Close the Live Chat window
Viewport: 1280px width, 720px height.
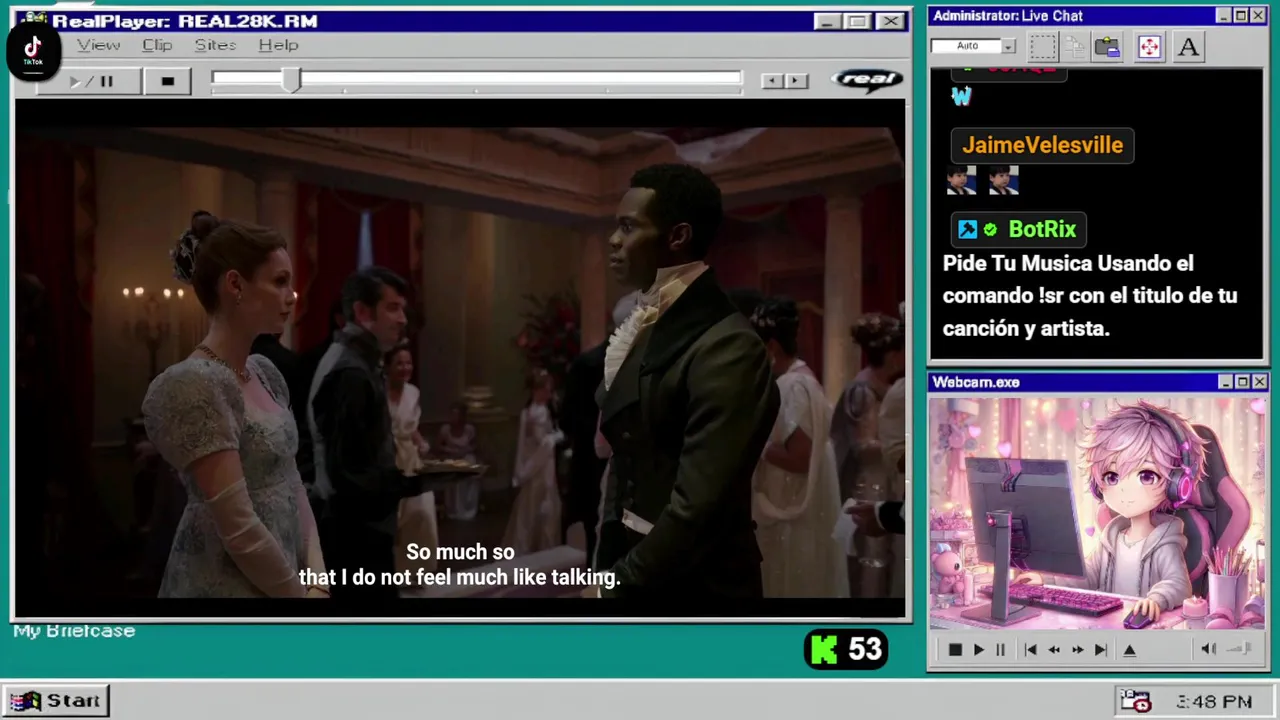point(1259,16)
